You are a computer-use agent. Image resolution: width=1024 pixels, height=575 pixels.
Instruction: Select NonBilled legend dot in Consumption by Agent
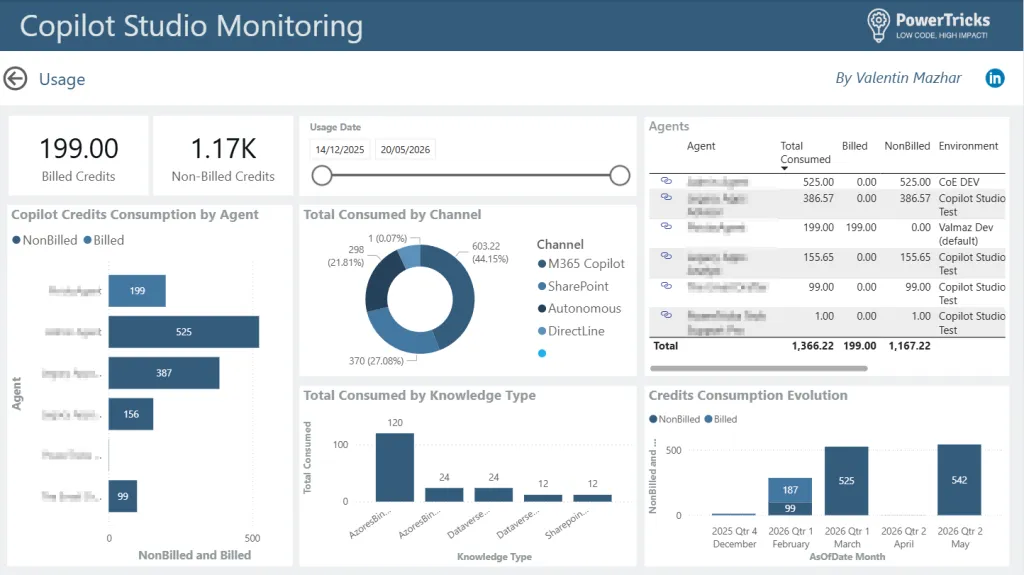(16, 240)
